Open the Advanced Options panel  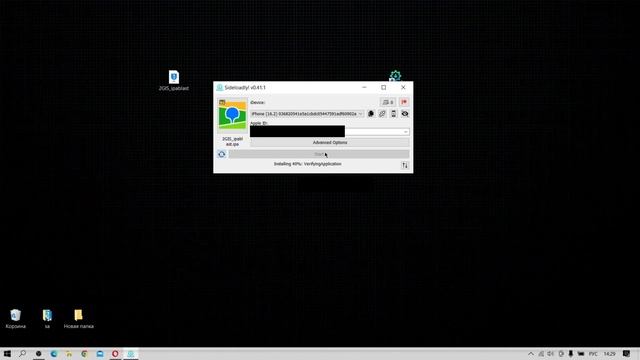click(x=330, y=142)
